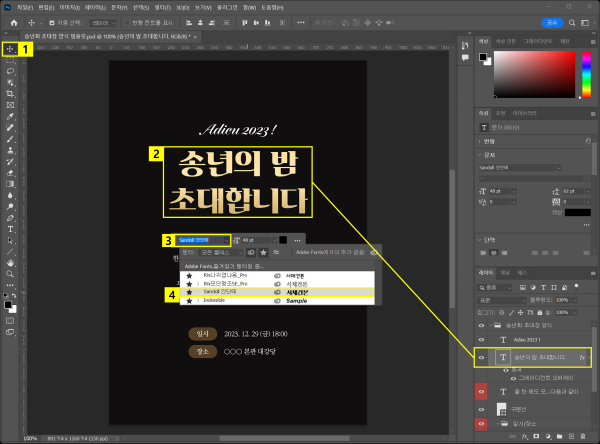Click the 공유 share button
Screen dimensions: 600x444
point(550,22)
